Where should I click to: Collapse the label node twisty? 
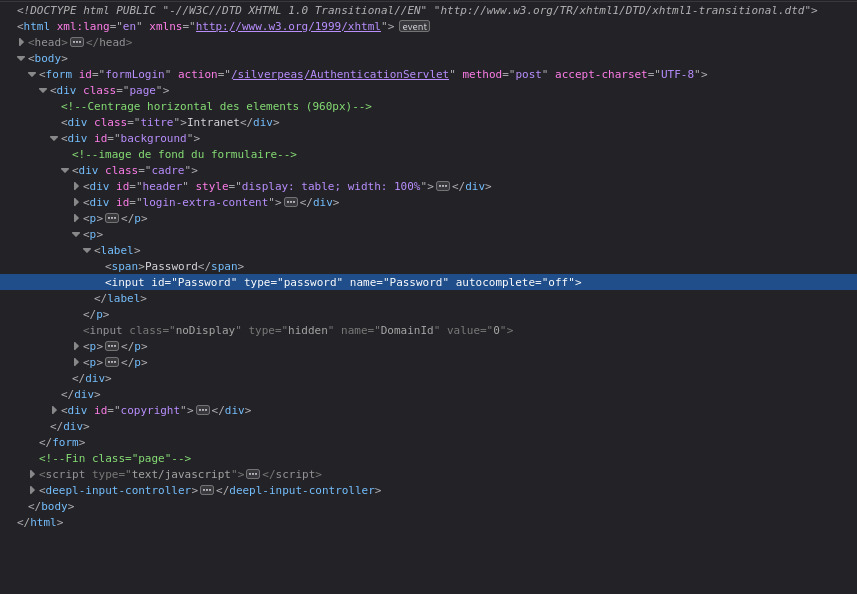coord(87,250)
